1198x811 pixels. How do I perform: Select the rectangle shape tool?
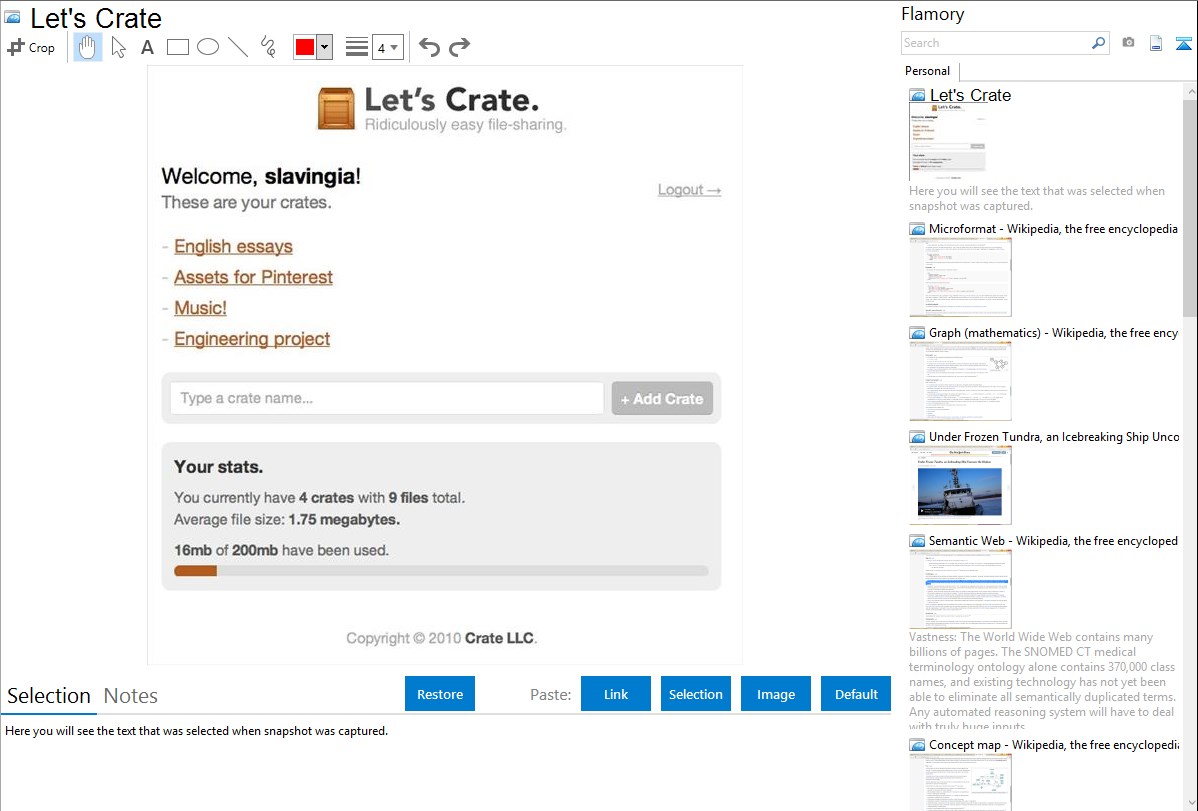177,47
